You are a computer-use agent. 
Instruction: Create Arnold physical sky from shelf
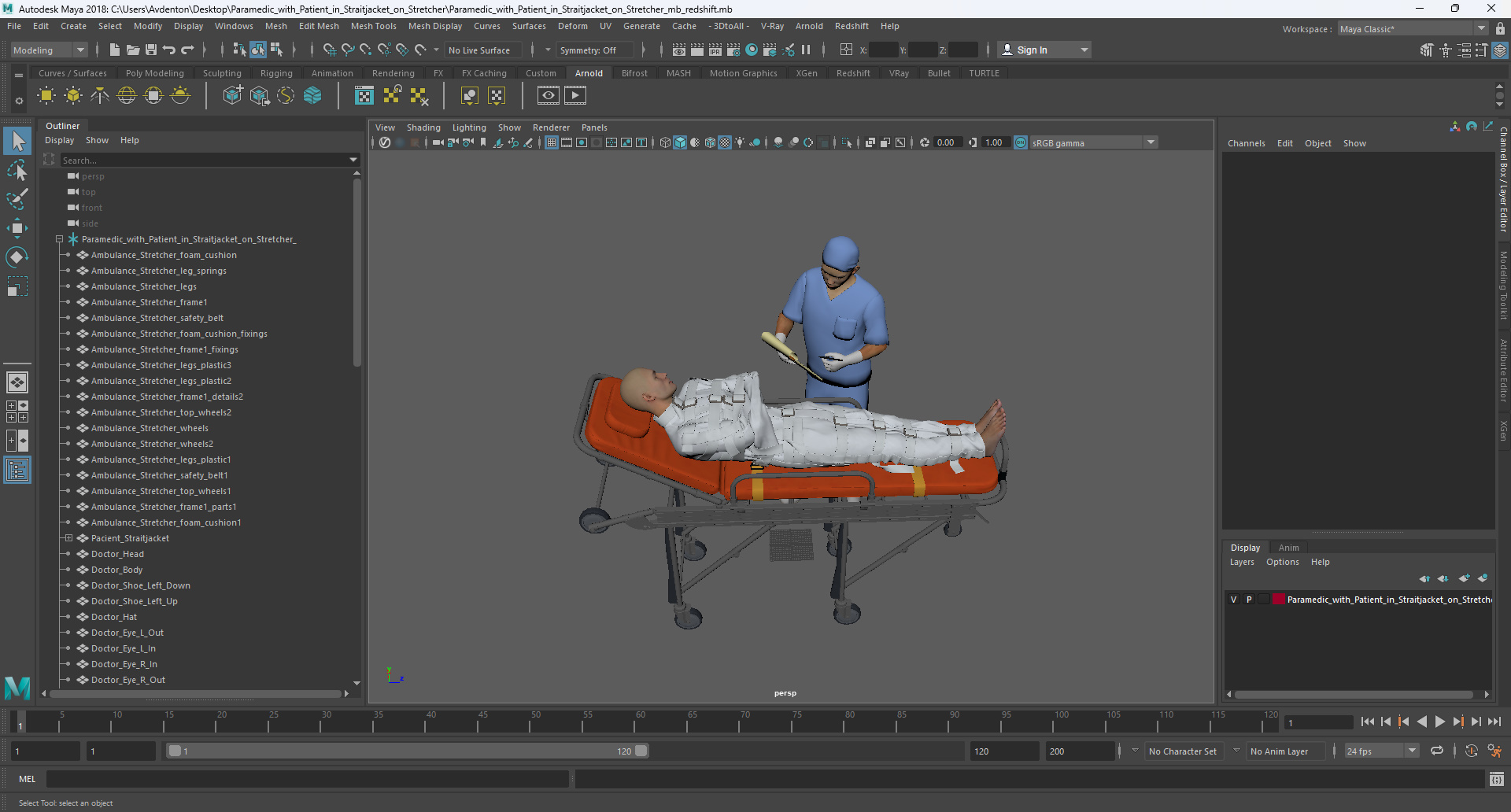coord(180,96)
